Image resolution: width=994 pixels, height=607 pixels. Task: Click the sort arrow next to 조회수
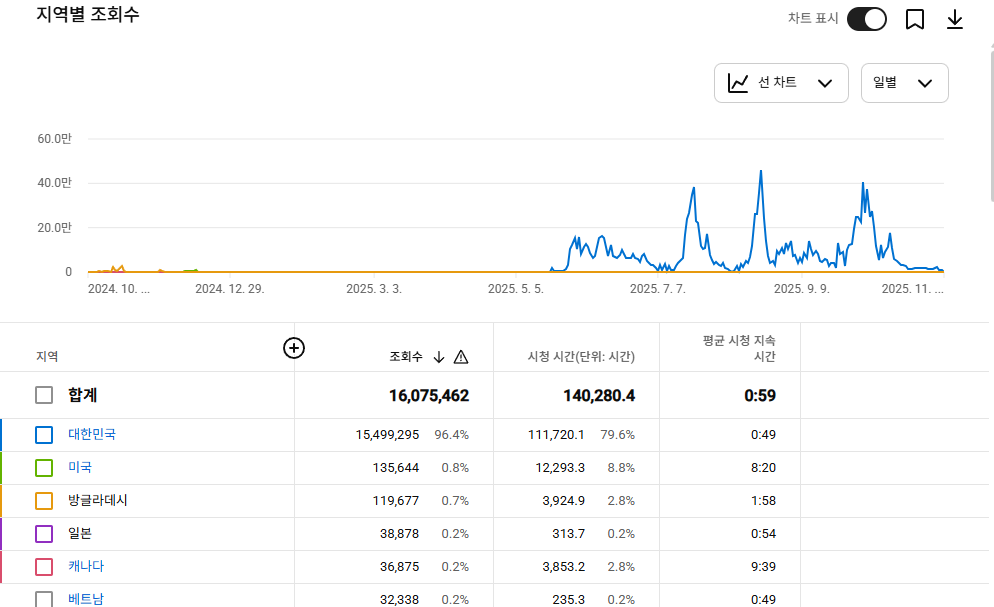click(439, 357)
